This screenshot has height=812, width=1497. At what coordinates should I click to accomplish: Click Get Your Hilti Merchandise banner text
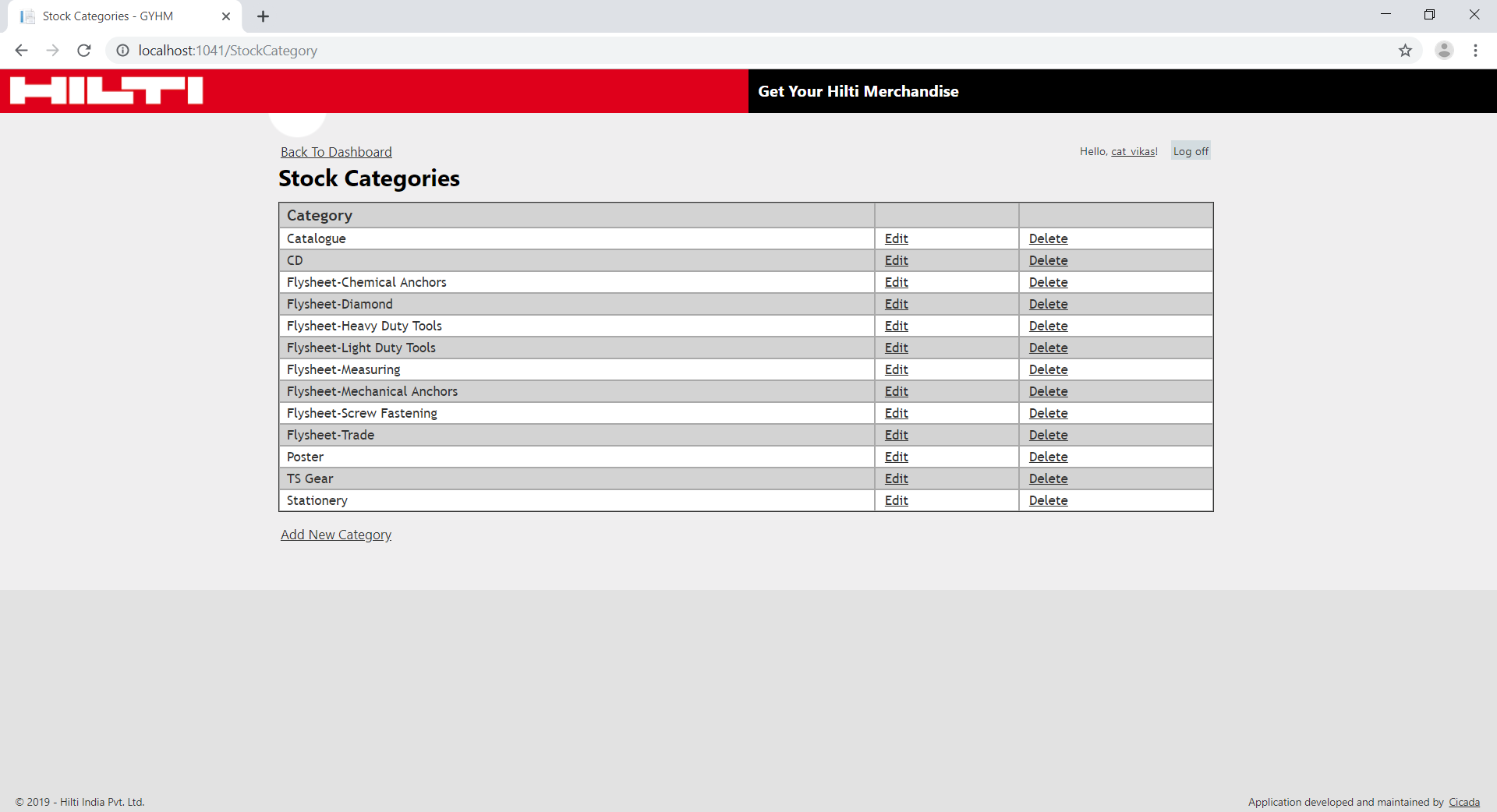click(858, 91)
